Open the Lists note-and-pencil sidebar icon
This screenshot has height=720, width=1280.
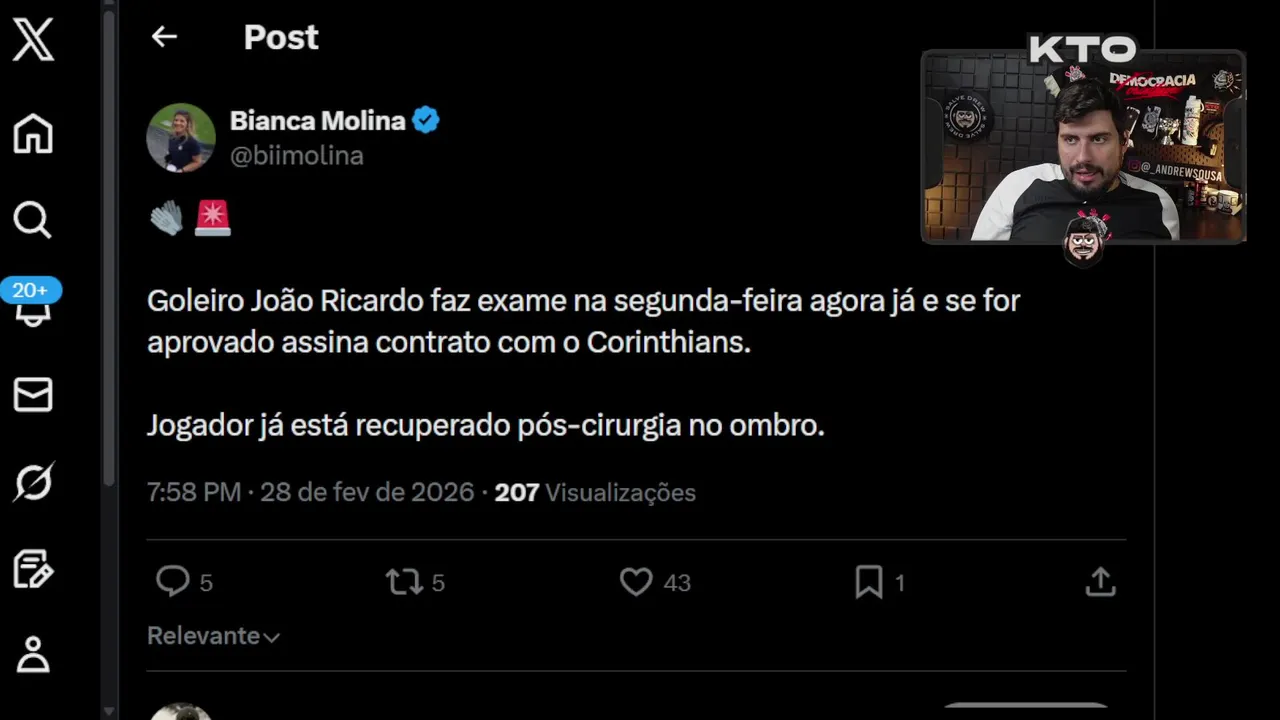pyautogui.click(x=33, y=569)
